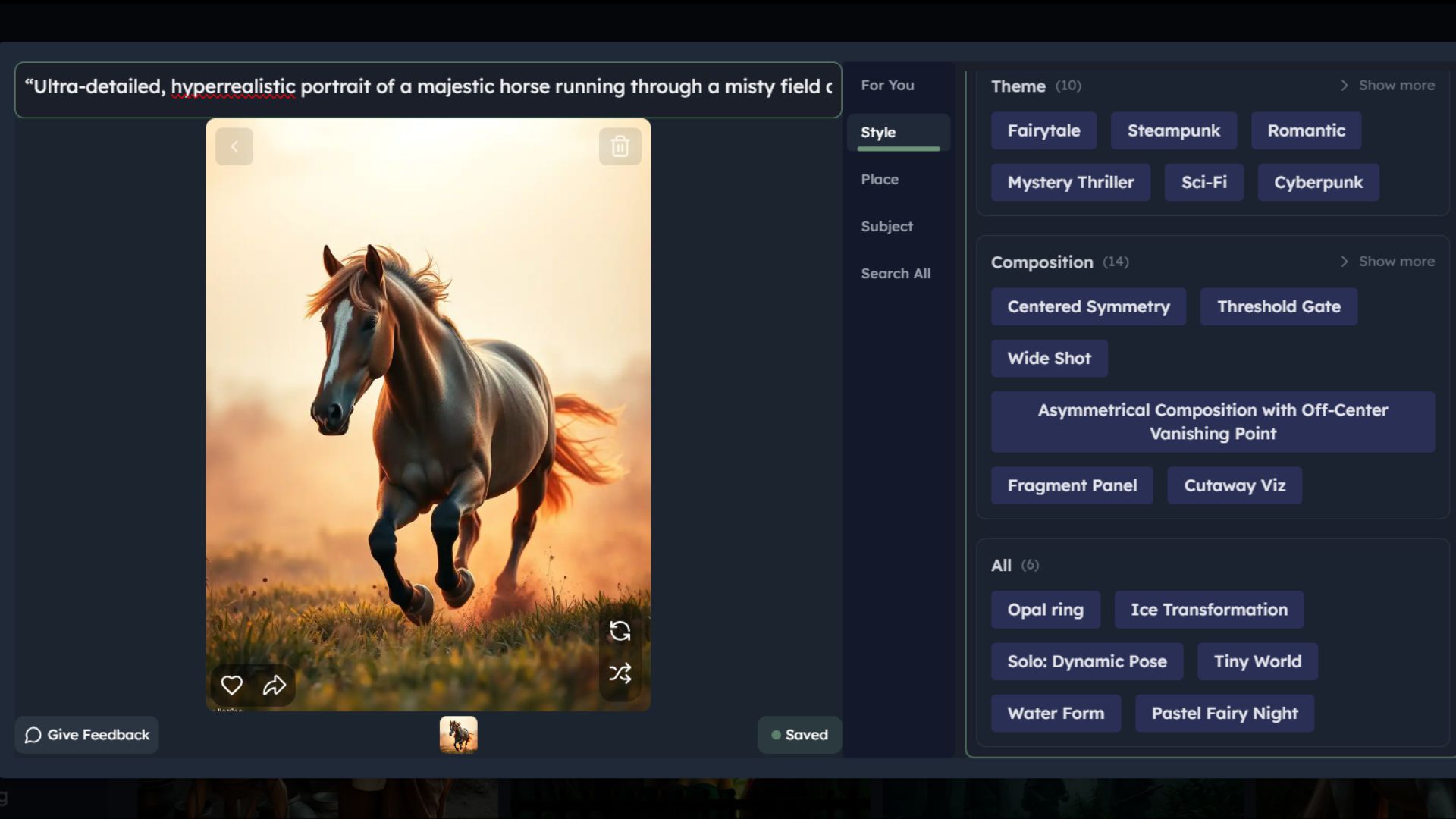
Task: Open the Search All tab
Action: (896, 274)
